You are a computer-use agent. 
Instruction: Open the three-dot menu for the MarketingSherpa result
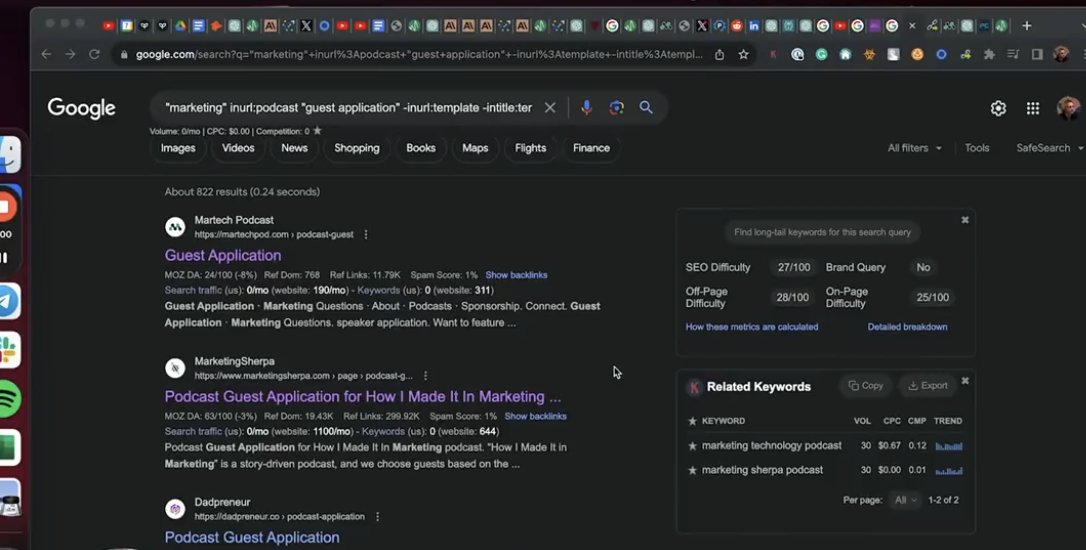425,376
